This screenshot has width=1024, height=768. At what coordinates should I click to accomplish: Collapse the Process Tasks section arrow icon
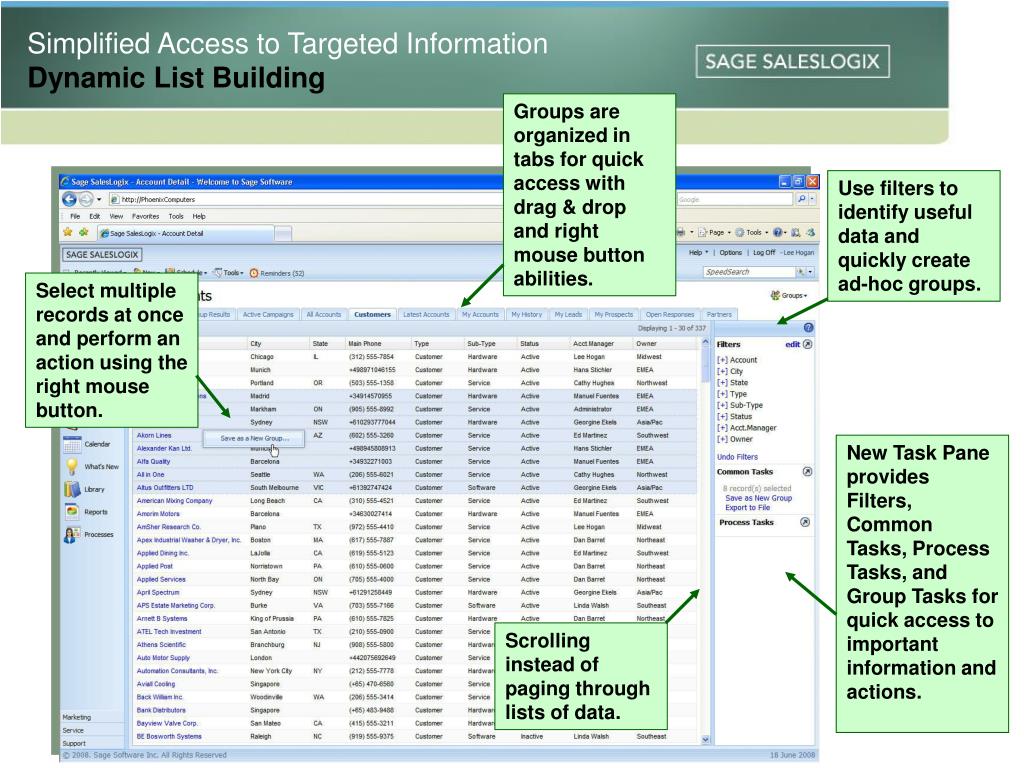(x=805, y=522)
